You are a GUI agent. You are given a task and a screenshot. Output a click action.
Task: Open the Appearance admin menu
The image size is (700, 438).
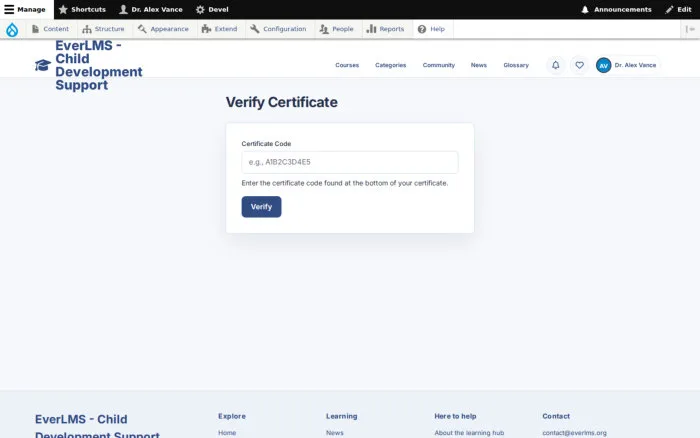(x=163, y=29)
